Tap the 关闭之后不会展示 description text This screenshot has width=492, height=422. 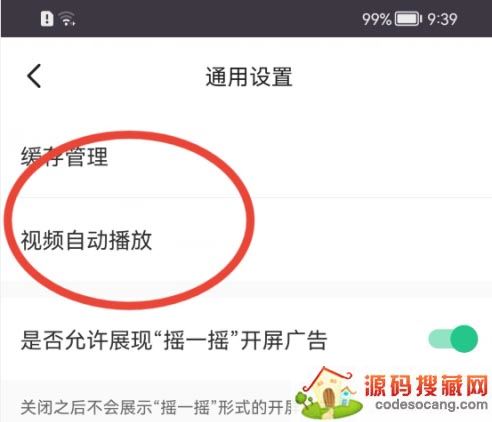(157, 407)
